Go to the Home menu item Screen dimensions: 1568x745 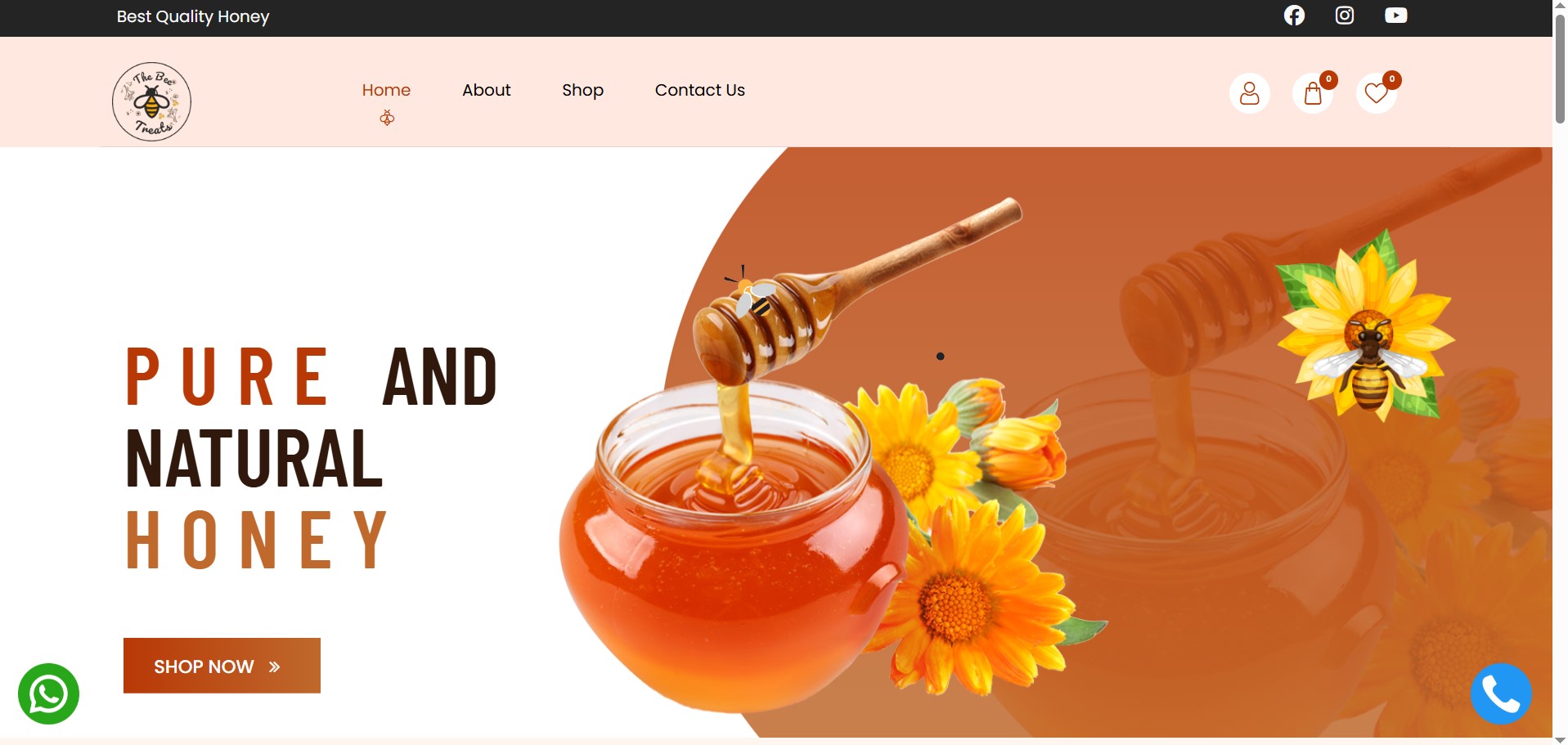point(386,90)
